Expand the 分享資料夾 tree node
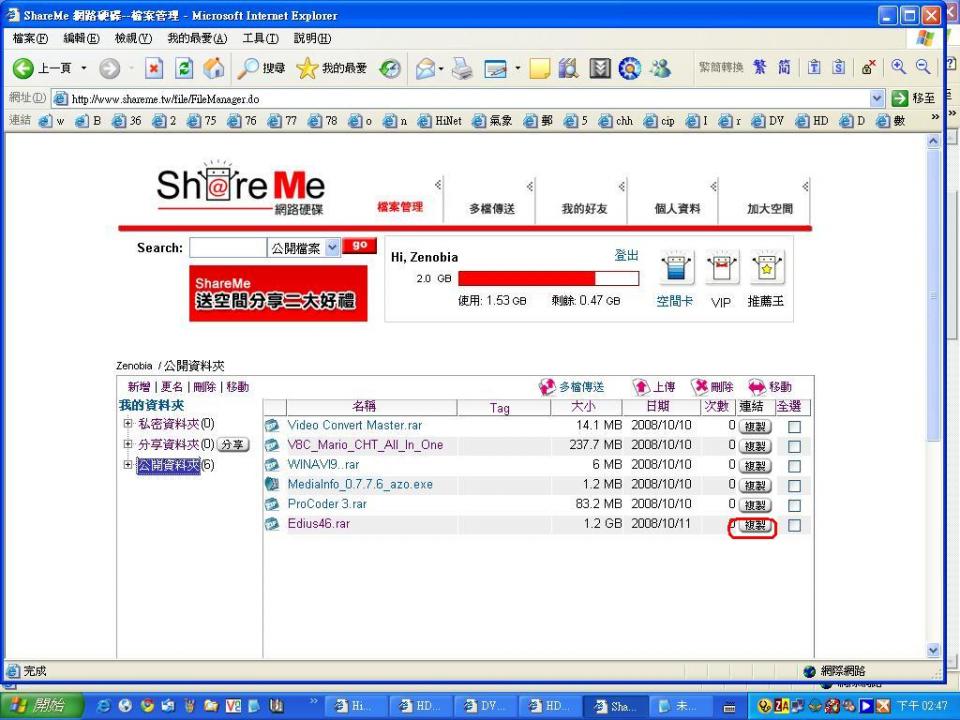Screen dimensions: 960x720 click(127, 444)
